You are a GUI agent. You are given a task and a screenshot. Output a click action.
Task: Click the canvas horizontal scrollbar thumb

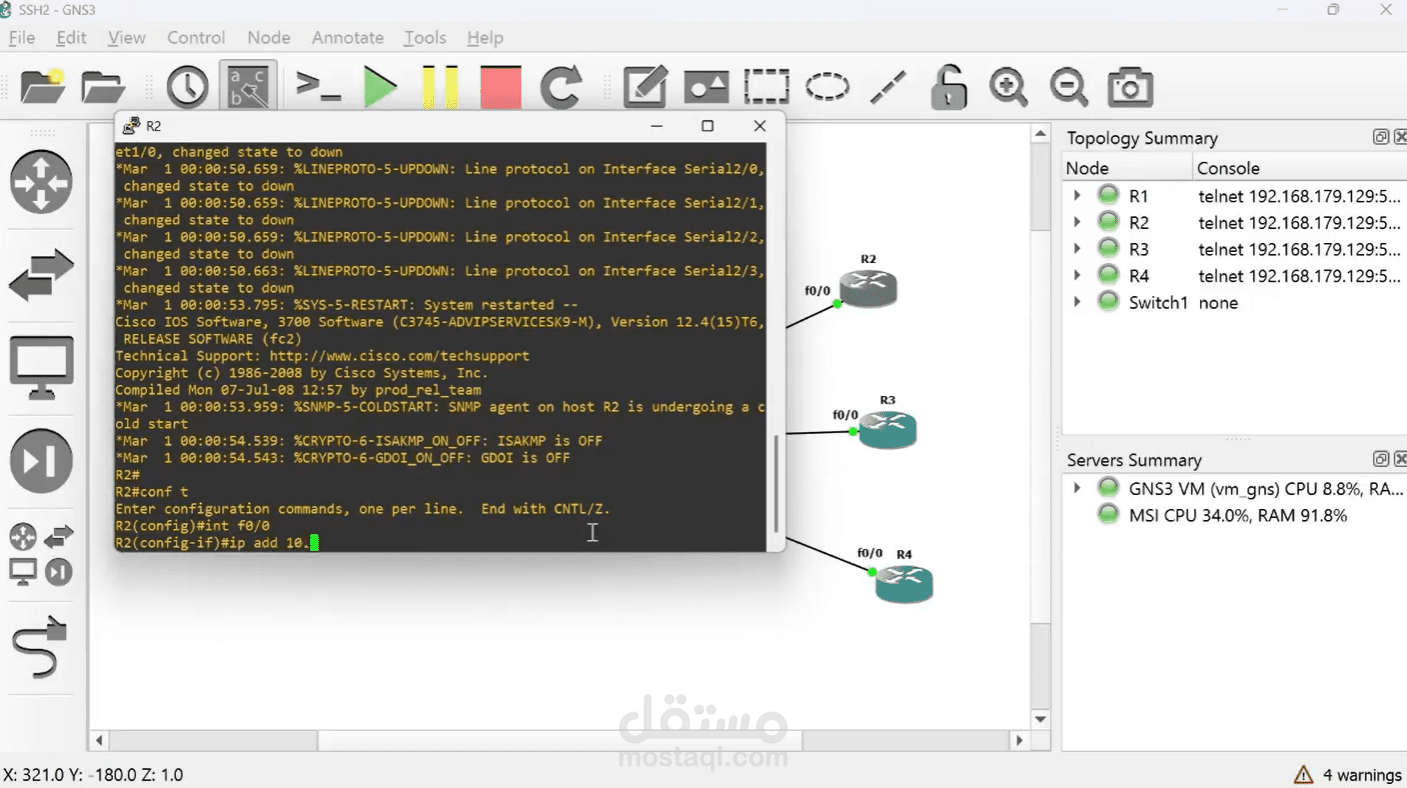click(x=560, y=741)
